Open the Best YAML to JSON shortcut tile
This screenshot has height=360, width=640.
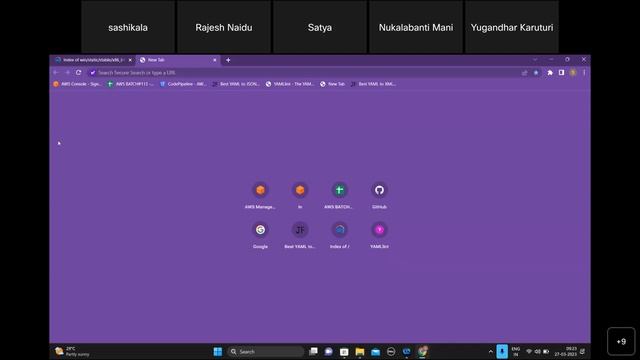300,235
